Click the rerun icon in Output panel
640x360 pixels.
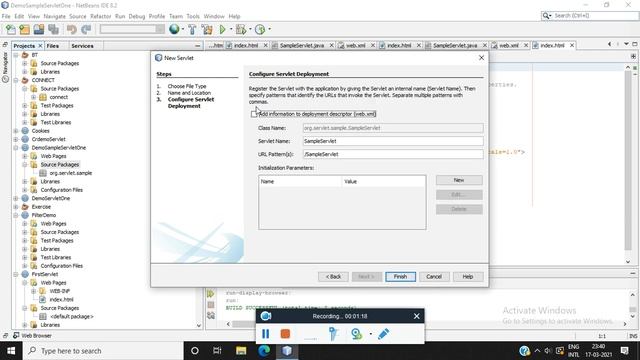tap(211, 294)
